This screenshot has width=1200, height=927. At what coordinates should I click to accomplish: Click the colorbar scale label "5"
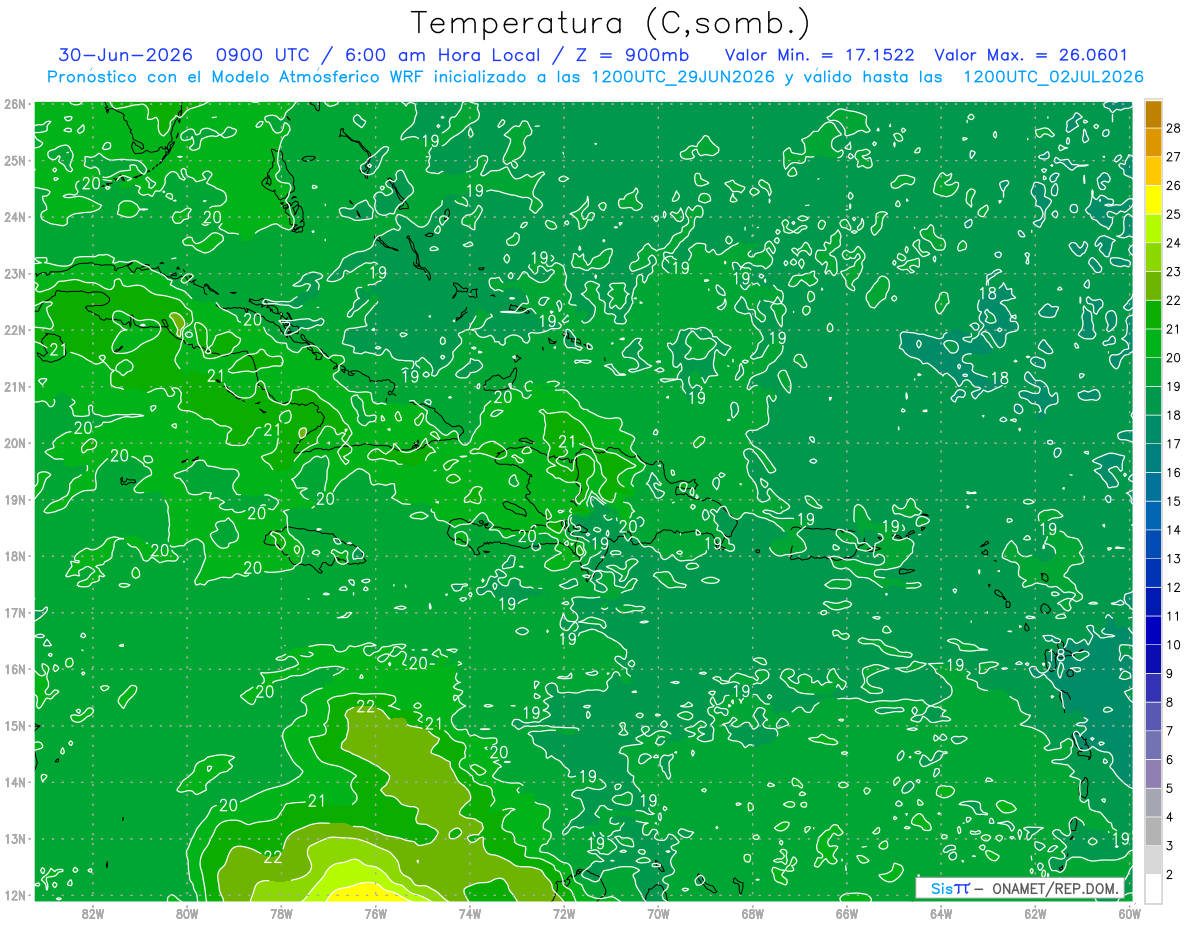[1170, 789]
